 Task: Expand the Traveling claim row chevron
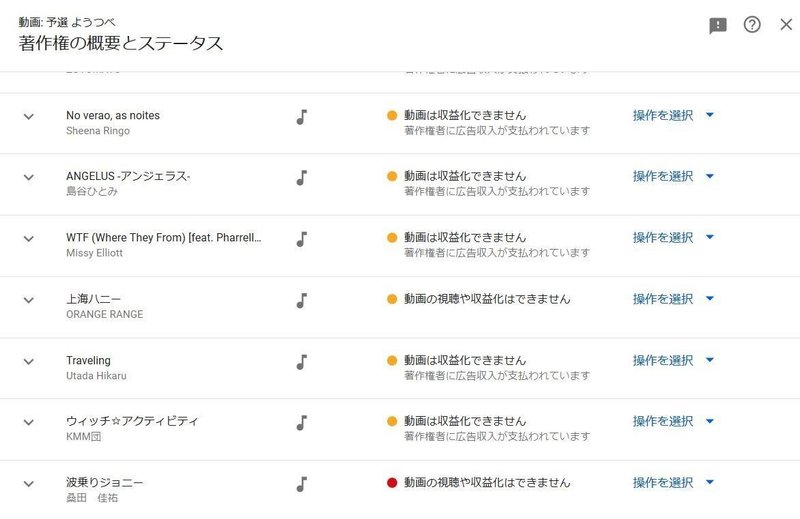29,362
